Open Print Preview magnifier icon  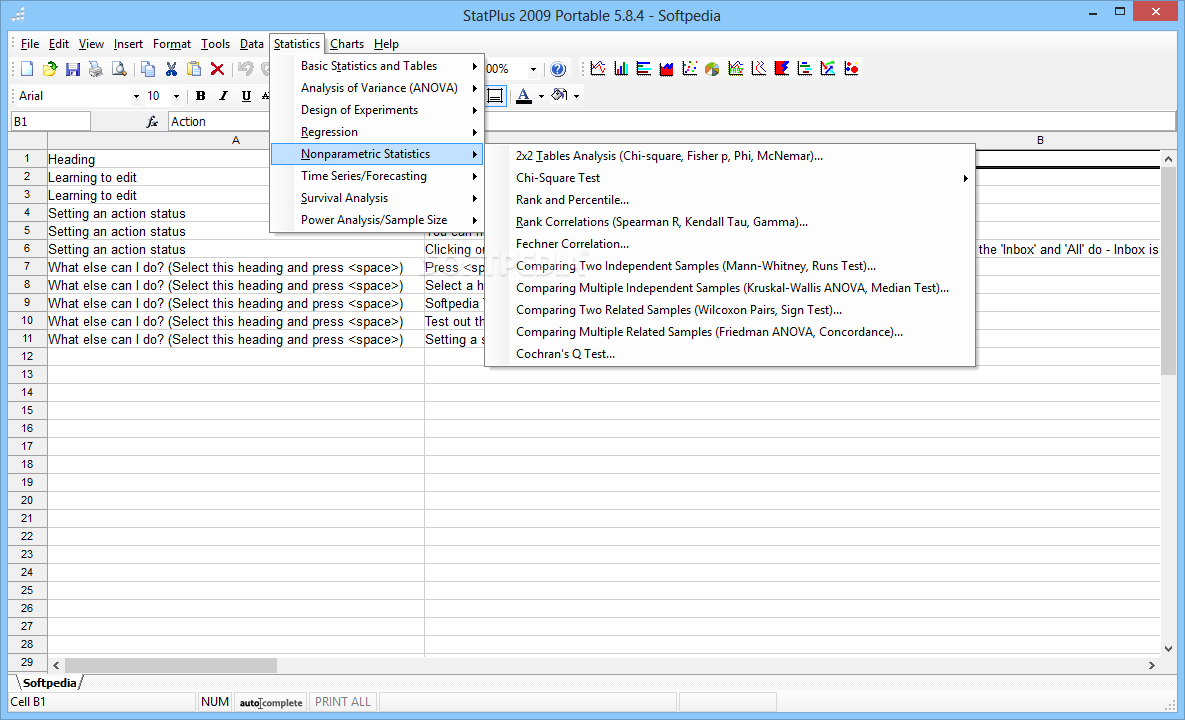pyautogui.click(x=119, y=69)
